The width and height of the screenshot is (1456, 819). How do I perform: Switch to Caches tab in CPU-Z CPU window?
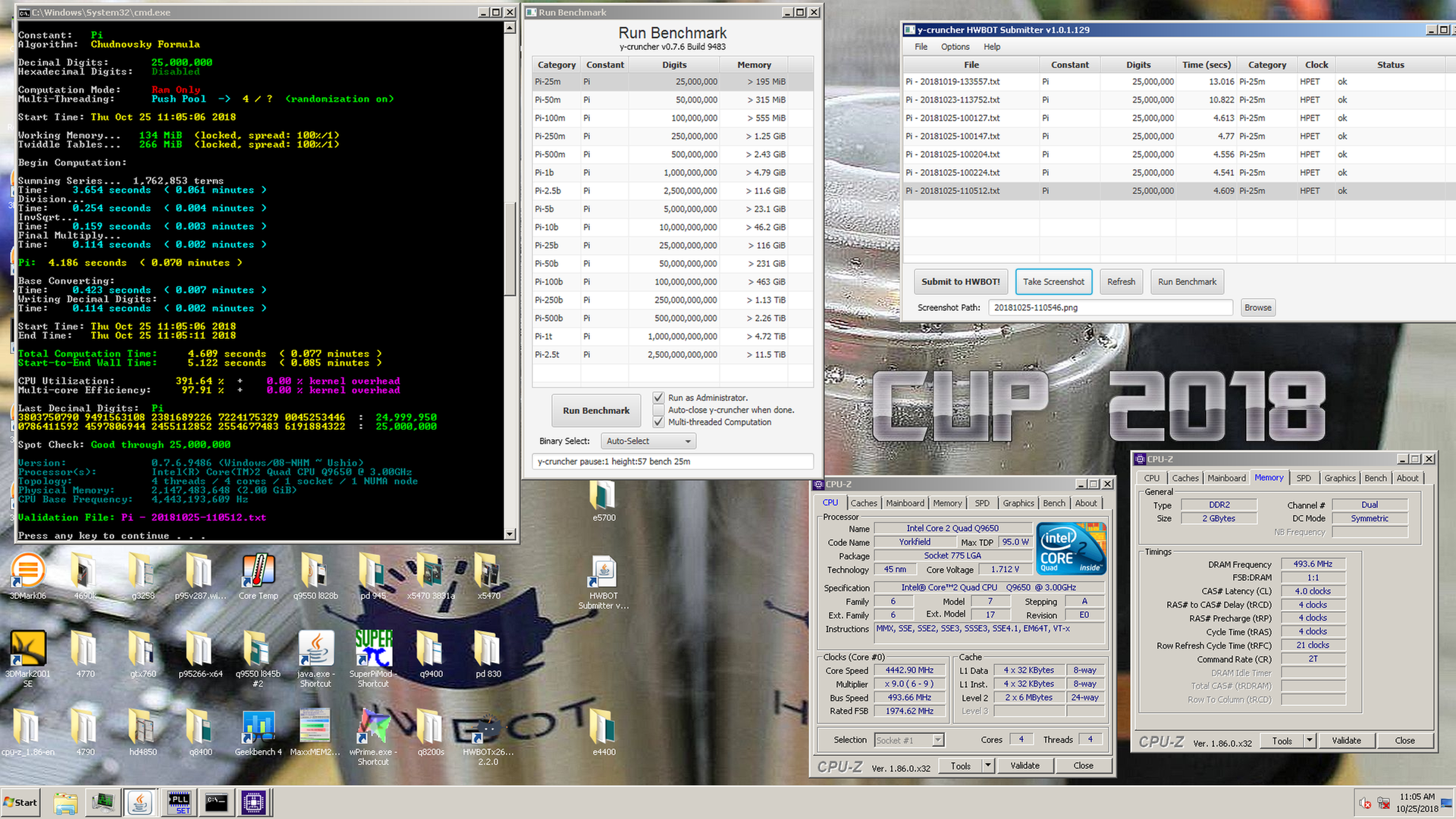[864, 503]
